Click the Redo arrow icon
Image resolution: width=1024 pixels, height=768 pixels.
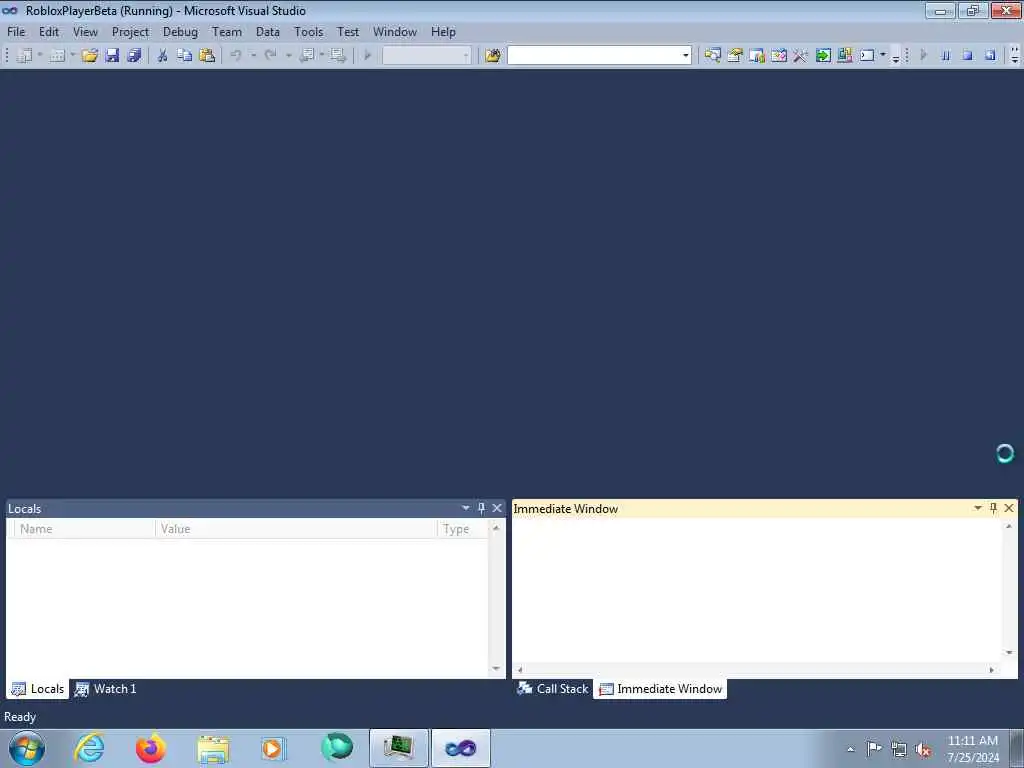pos(270,56)
